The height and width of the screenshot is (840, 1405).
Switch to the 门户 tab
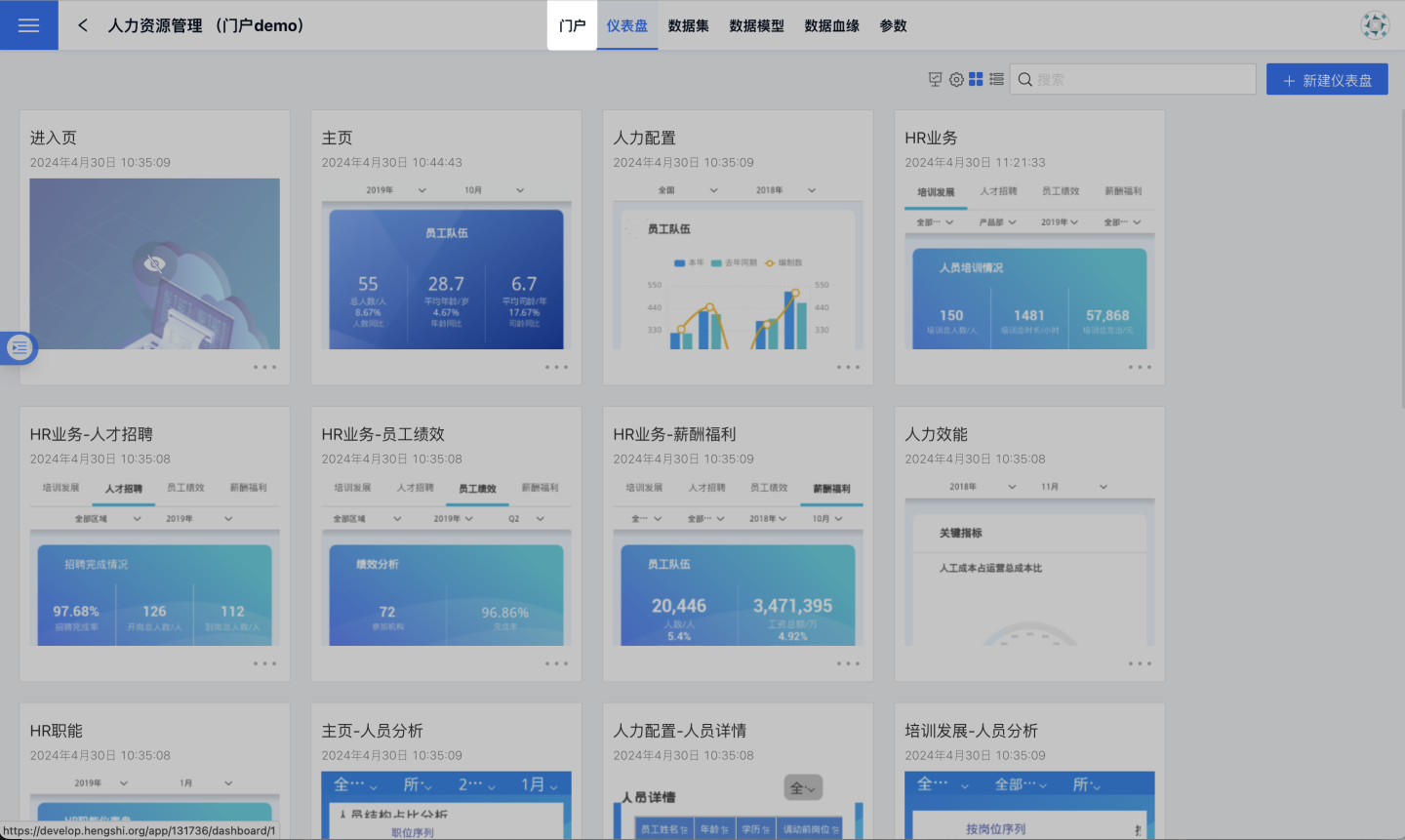click(572, 25)
